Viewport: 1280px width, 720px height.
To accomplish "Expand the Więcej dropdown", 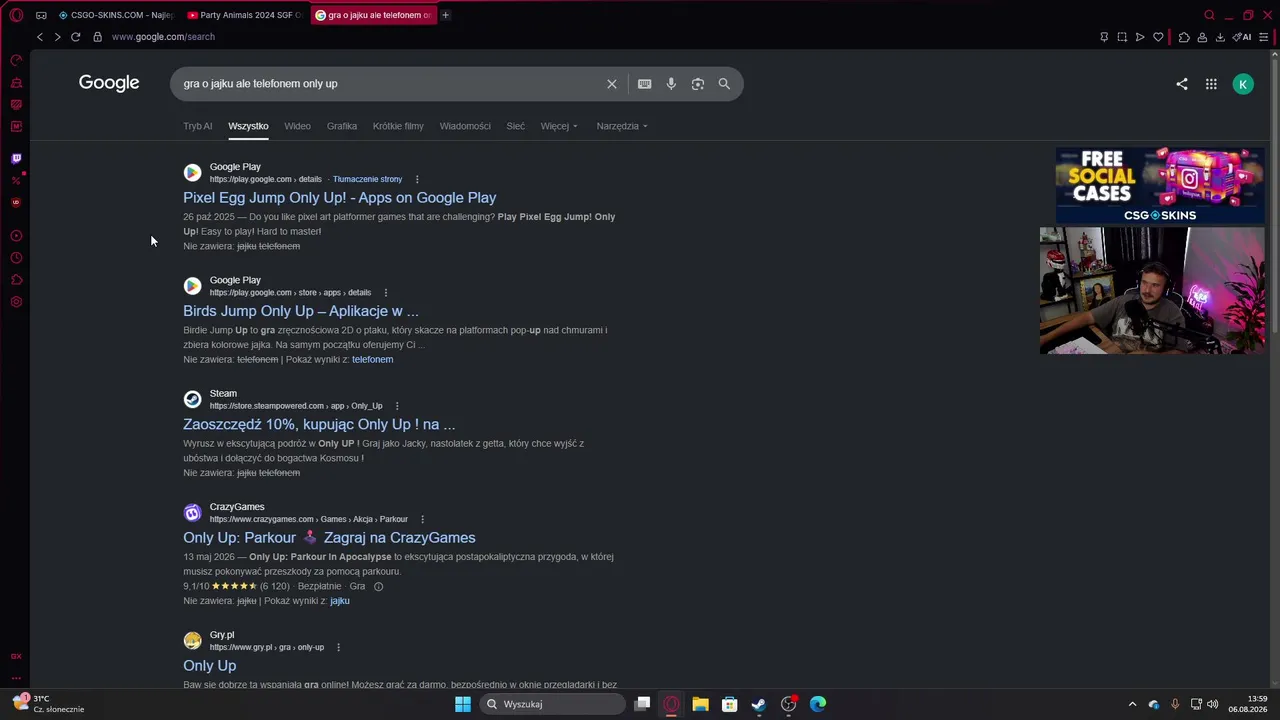I will click(559, 126).
